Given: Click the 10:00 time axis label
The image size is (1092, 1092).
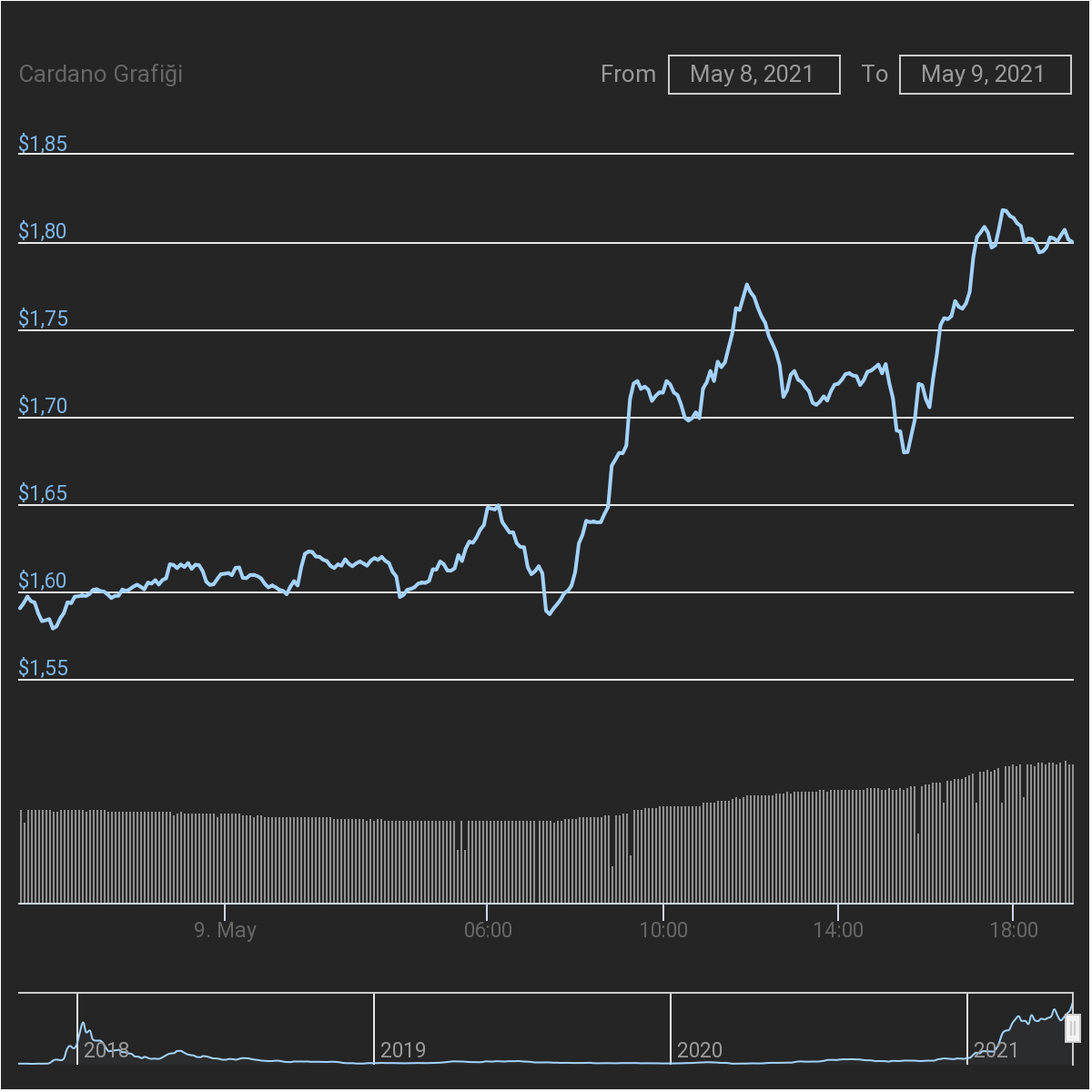Looking at the screenshot, I should pyautogui.click(x=663, y=930).
